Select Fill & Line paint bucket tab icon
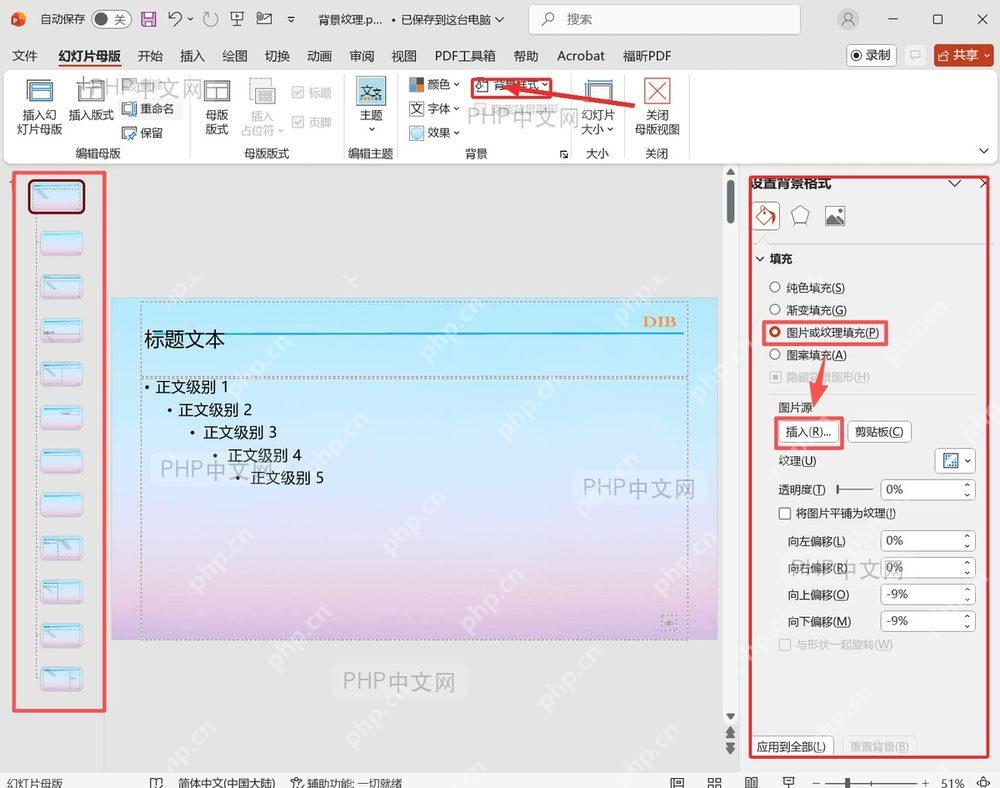The width and height of the screenshot is (1000, 788). tap(766, 216)
